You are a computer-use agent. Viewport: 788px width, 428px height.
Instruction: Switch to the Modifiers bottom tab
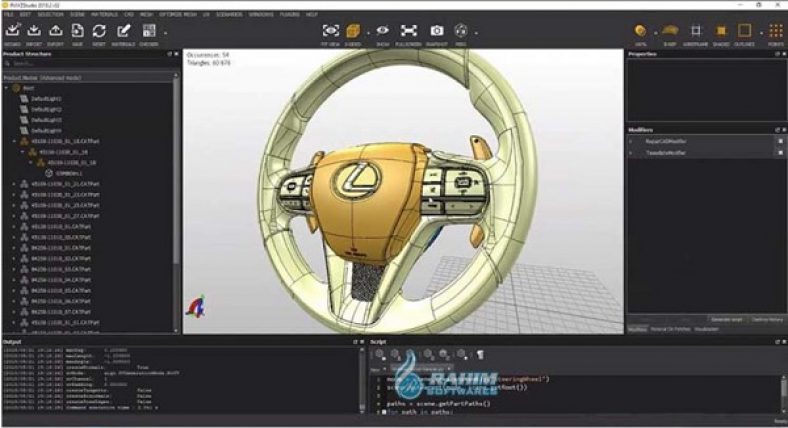638,330
